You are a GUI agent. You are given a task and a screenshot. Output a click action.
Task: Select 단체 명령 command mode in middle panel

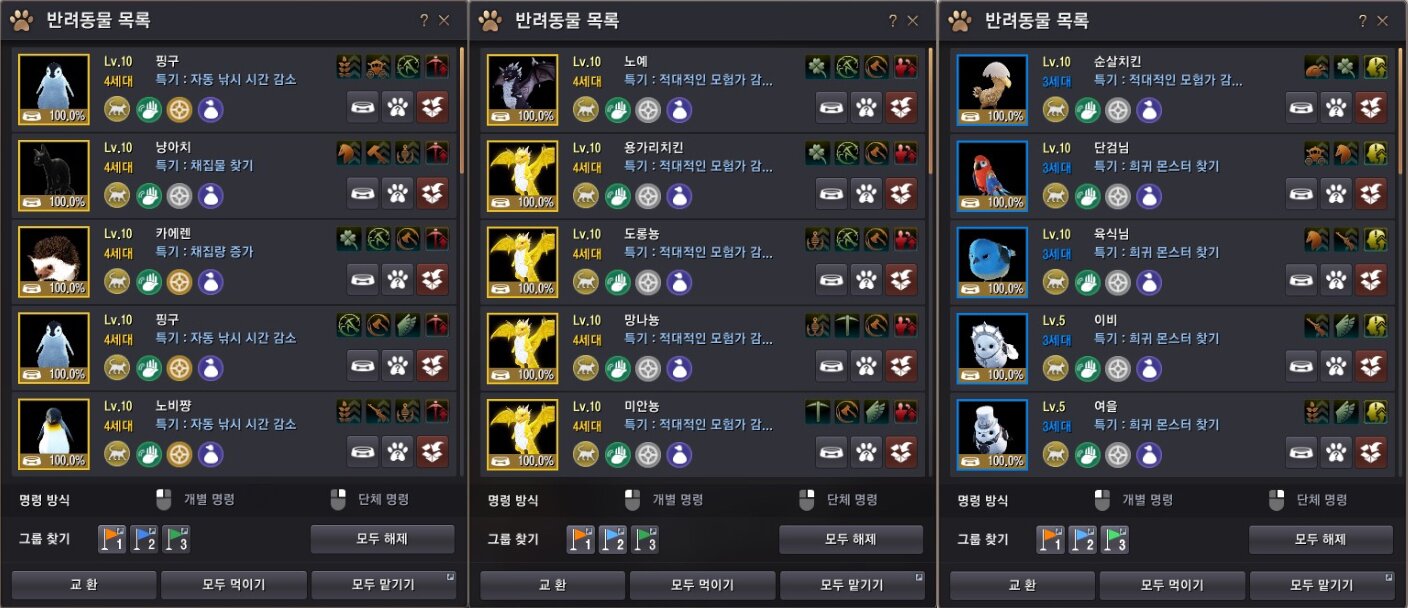(x=839, y=499)
